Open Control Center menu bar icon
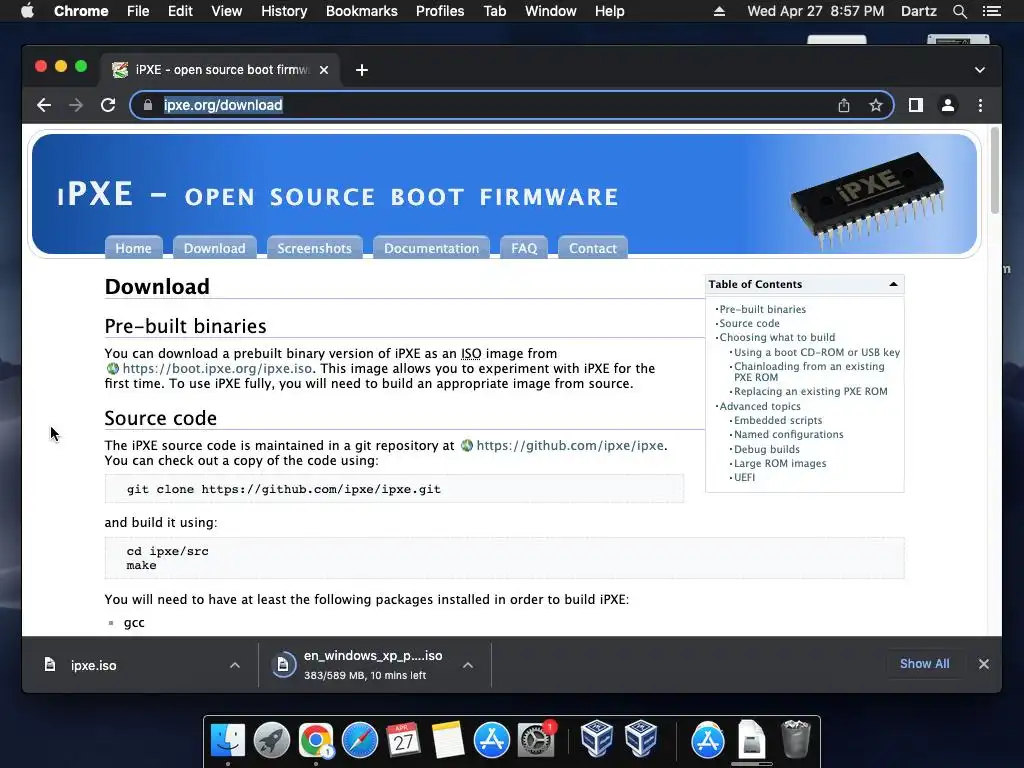The image size is (1024, 768). click(992, 11)
